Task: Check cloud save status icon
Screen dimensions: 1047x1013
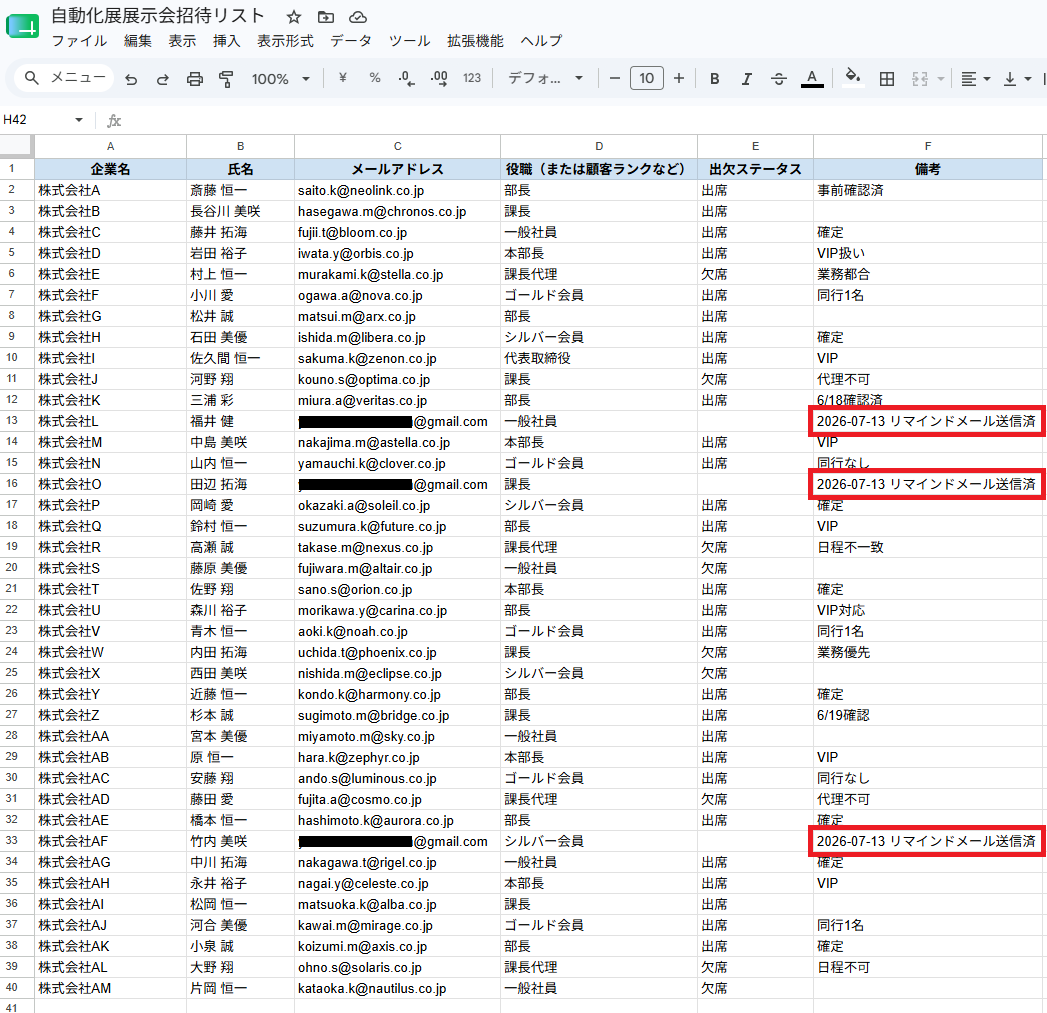Action: 358,17
